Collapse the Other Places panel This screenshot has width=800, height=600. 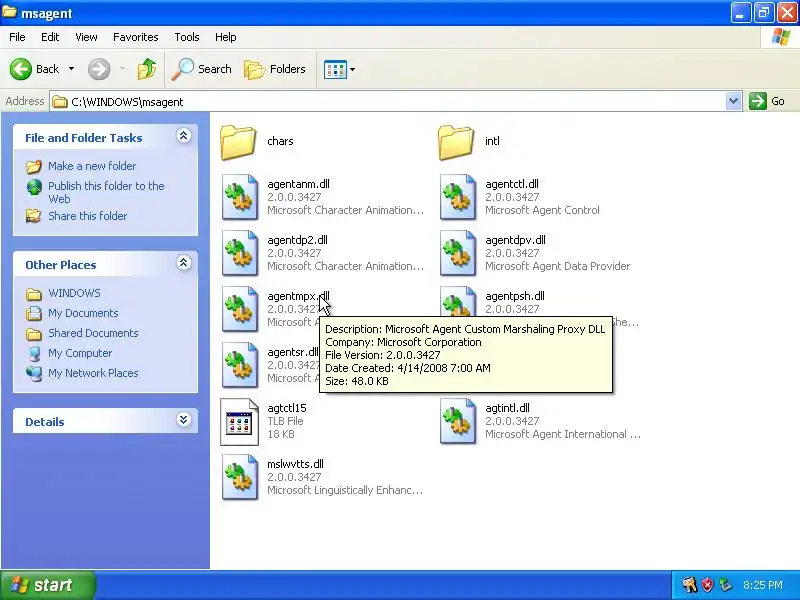coord(184,262)
